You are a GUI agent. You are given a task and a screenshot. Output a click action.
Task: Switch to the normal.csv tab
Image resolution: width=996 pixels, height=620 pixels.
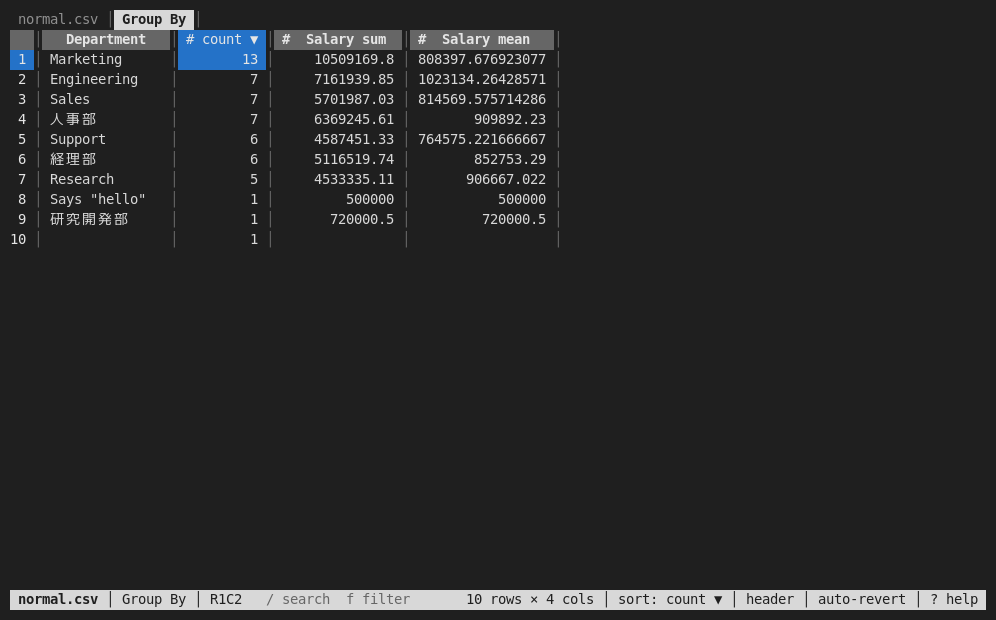[58, 20]
